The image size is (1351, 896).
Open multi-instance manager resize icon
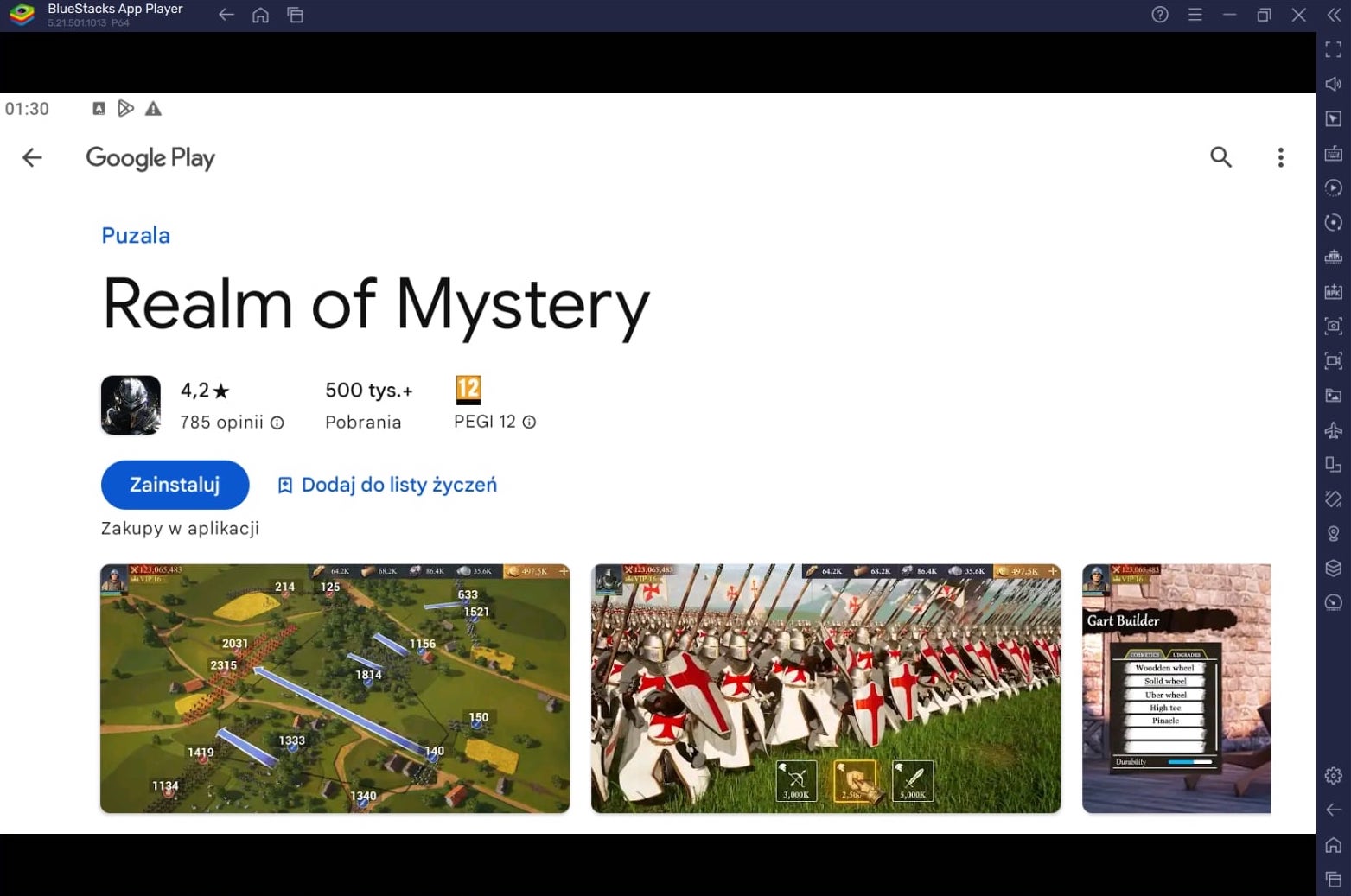(1333, 464)
